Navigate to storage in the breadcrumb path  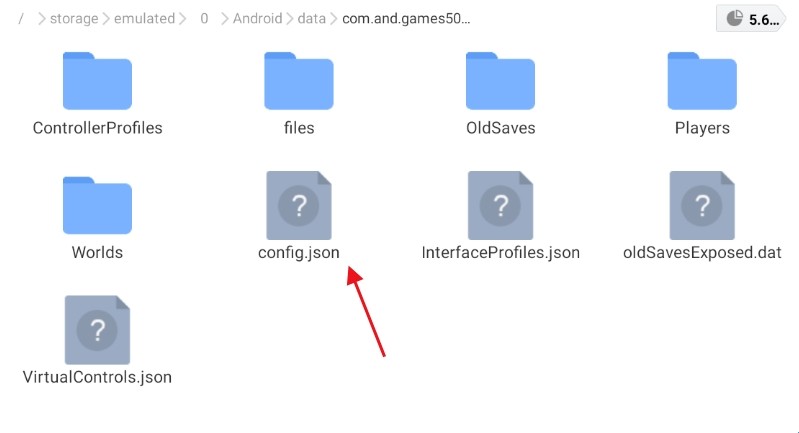pos(74,19)
